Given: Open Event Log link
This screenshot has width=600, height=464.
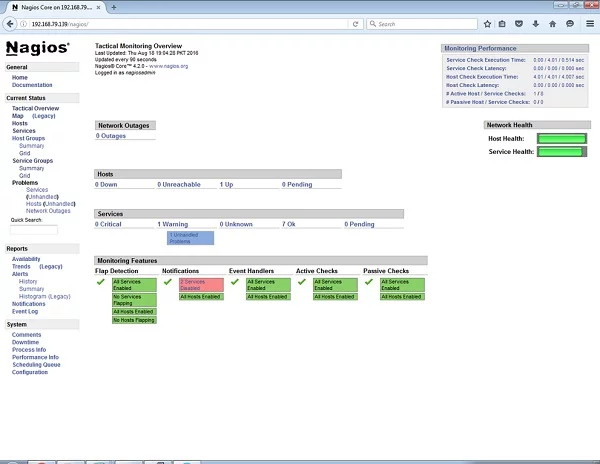Looking at the screenshot, I should pyautogui.click(x=25, y=311).
